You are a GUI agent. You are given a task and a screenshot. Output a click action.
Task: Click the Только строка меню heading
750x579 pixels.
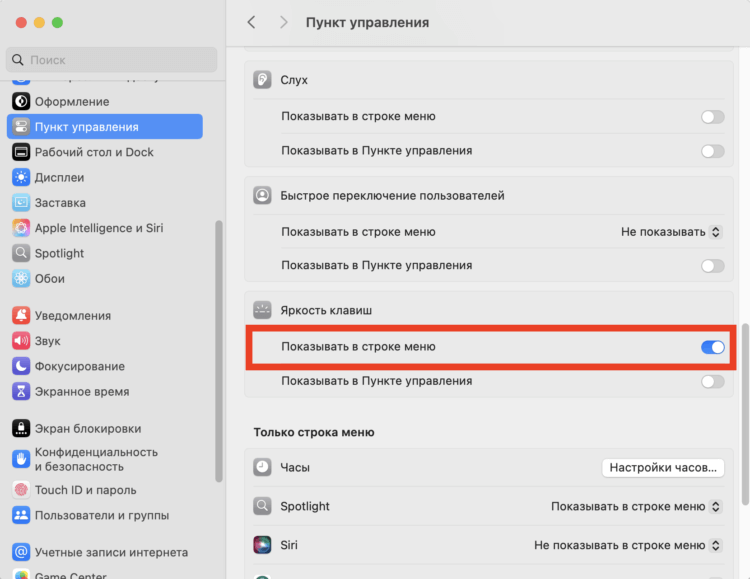click(314, 432)
